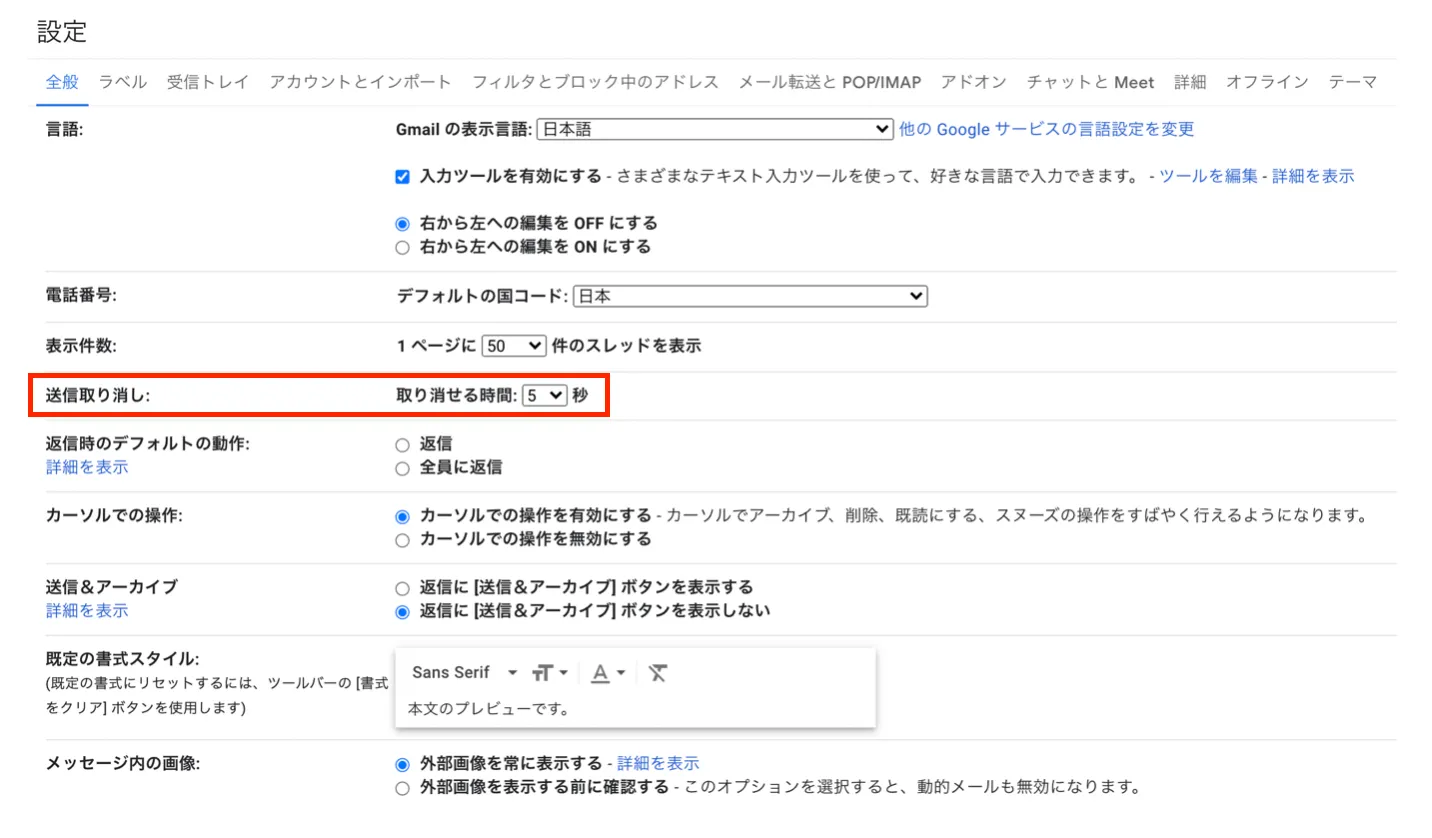Select the 全員に返信 radio option
This screenshot has width=1432, height=838.
pyautogui.click(x=402, y=468)
